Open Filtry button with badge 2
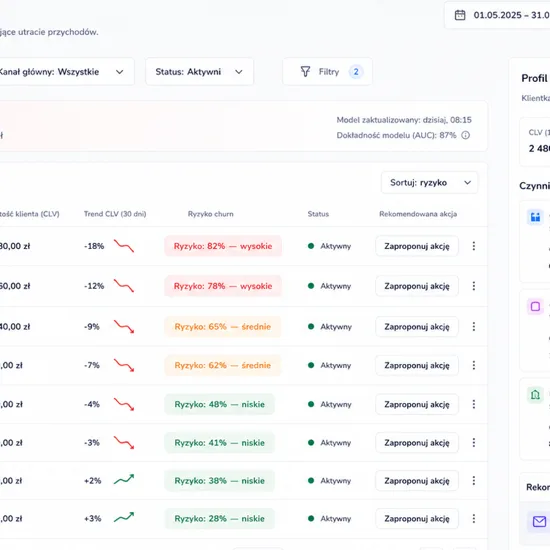Viewport: 550px width, 550px height. tap(327, 72)
